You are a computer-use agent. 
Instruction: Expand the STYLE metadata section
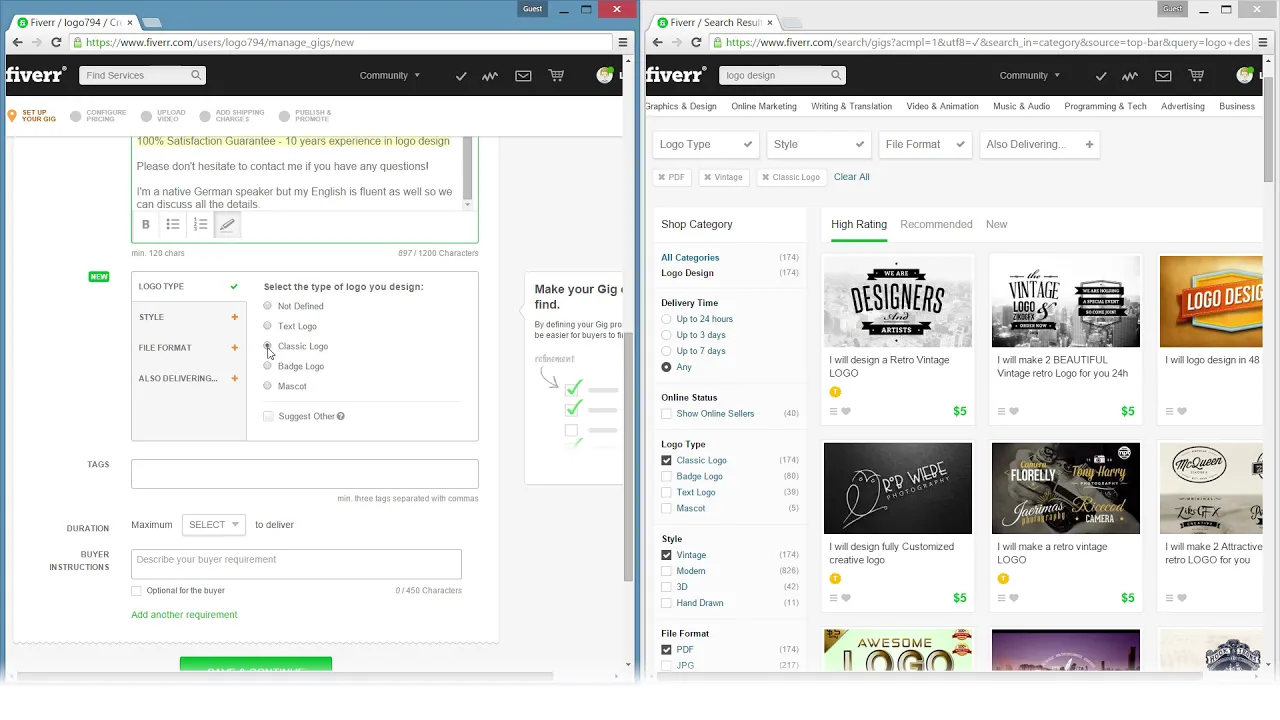(189, 317)
